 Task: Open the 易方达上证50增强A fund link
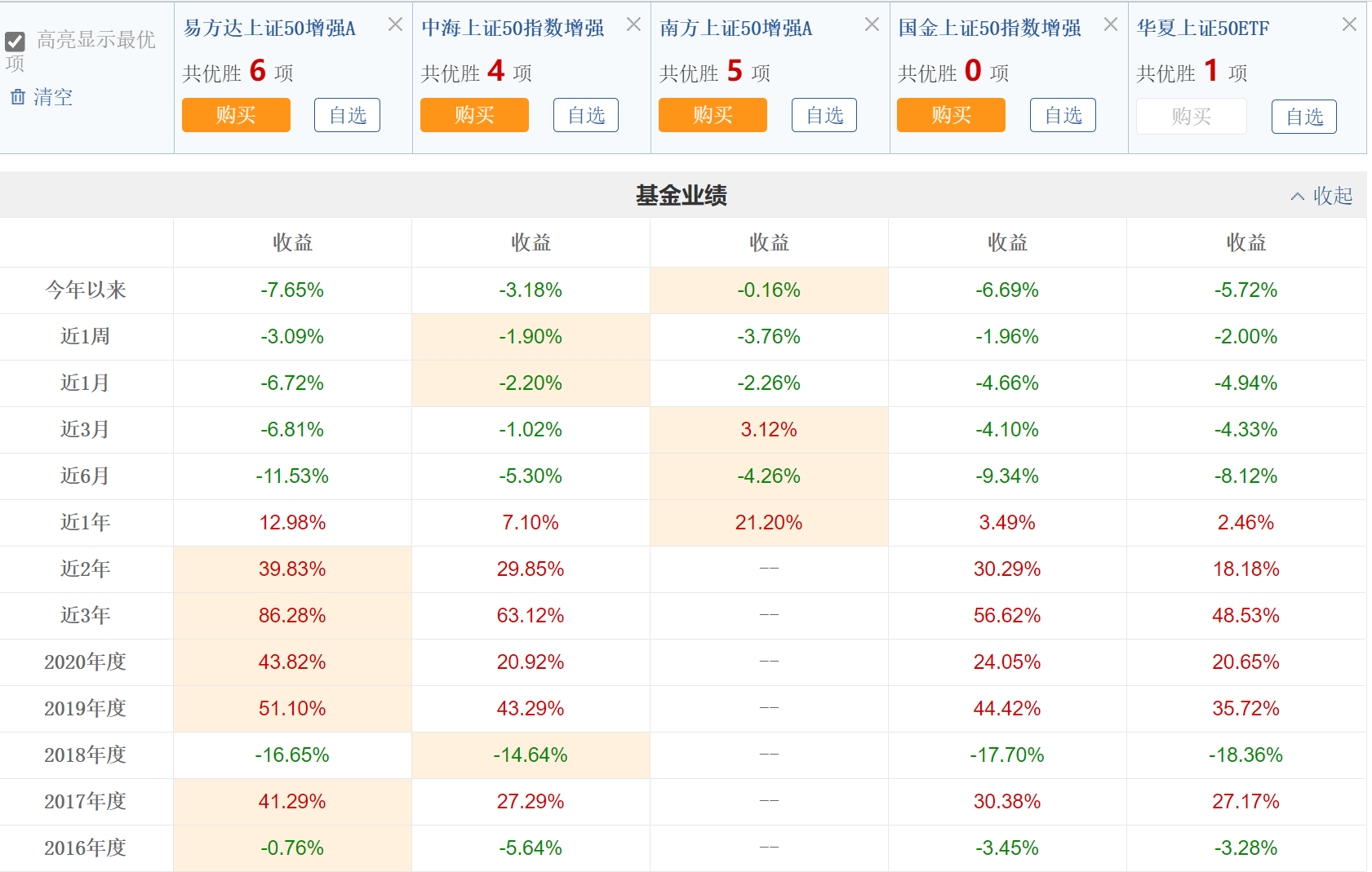[269, 29]
